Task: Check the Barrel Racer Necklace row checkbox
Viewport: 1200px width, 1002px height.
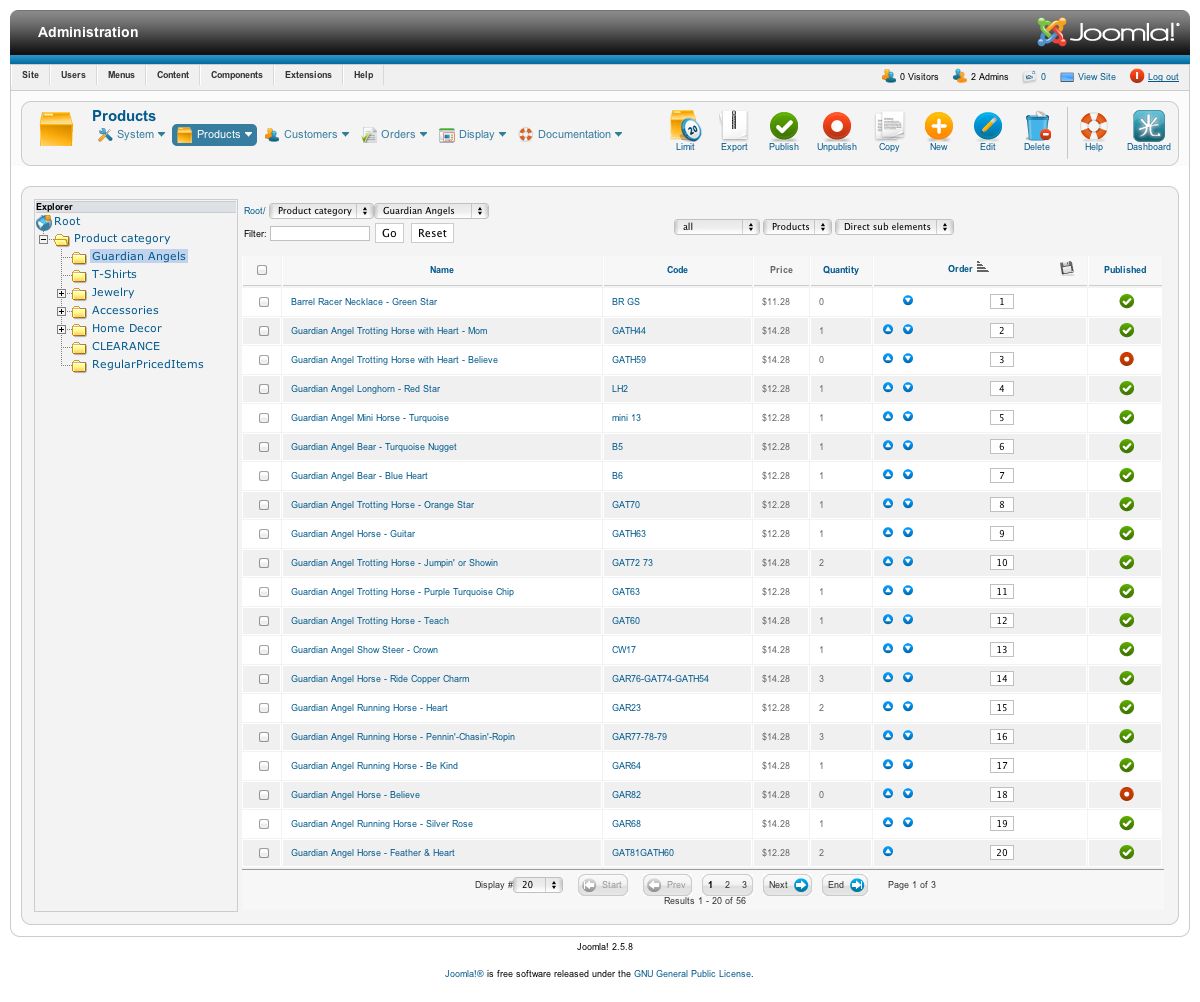Action: tap(264, 302)
